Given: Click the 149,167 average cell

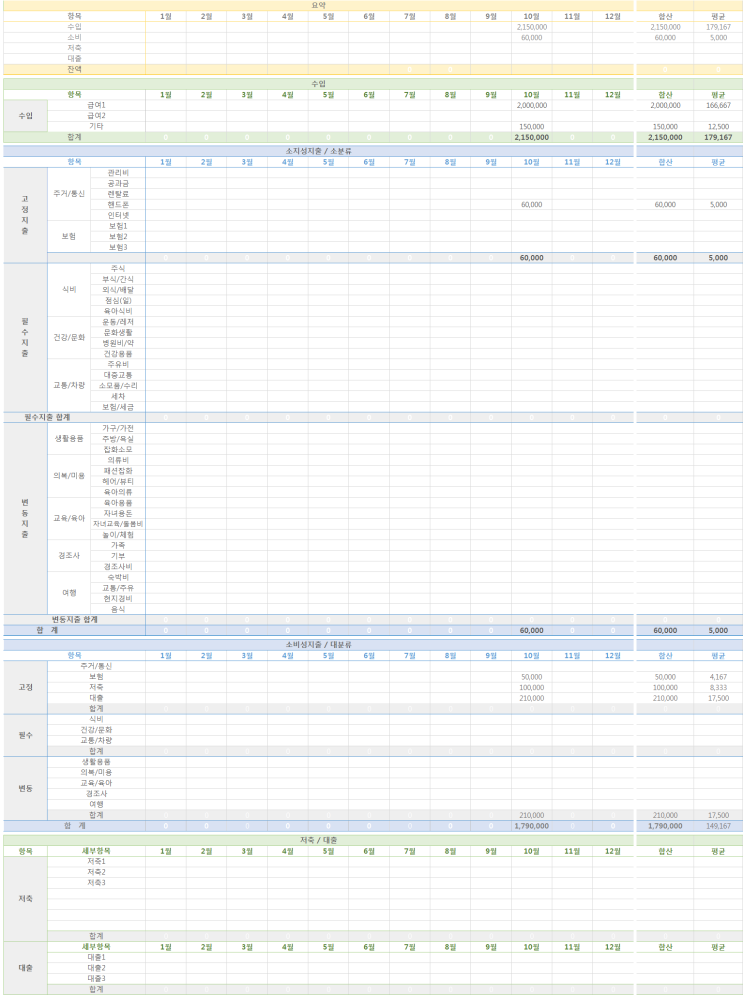Looking at the screenshot, I should click(718, 826).
